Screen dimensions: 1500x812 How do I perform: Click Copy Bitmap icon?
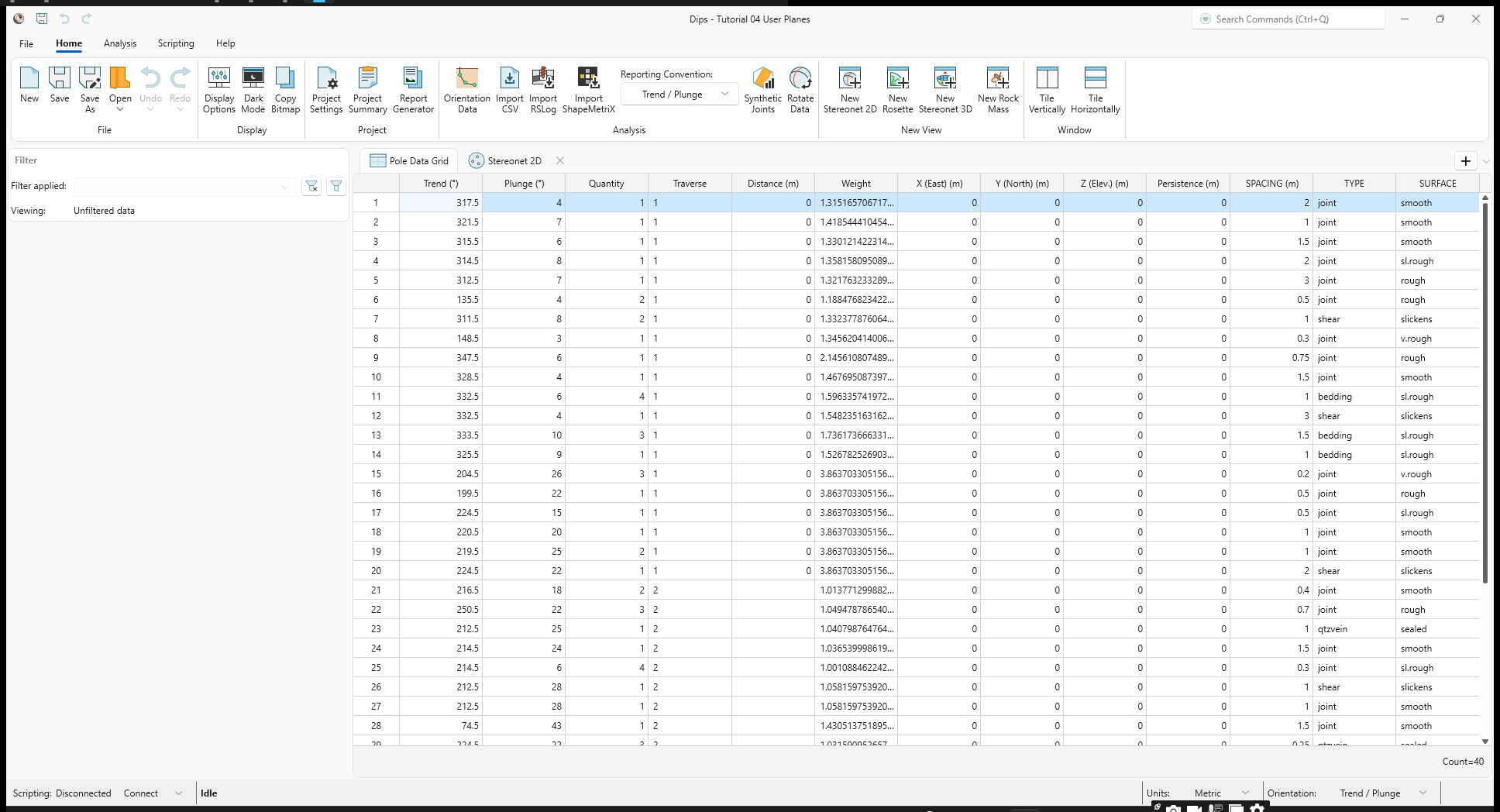(285, 90)
